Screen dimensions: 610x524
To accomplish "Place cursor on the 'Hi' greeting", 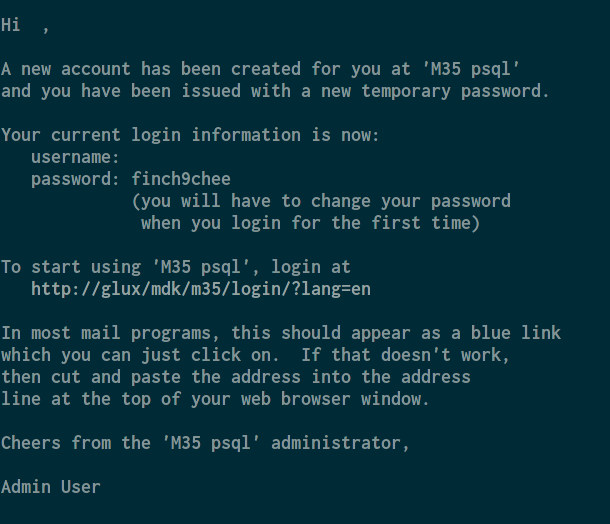I will (x=11, y=25).
